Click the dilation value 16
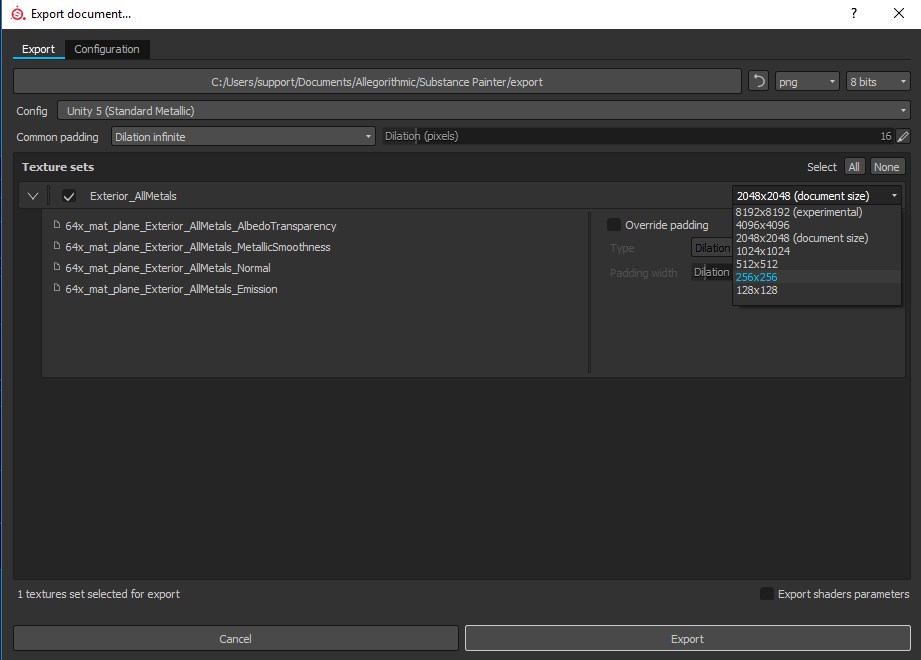921x660 pixels. pos(885,136)
